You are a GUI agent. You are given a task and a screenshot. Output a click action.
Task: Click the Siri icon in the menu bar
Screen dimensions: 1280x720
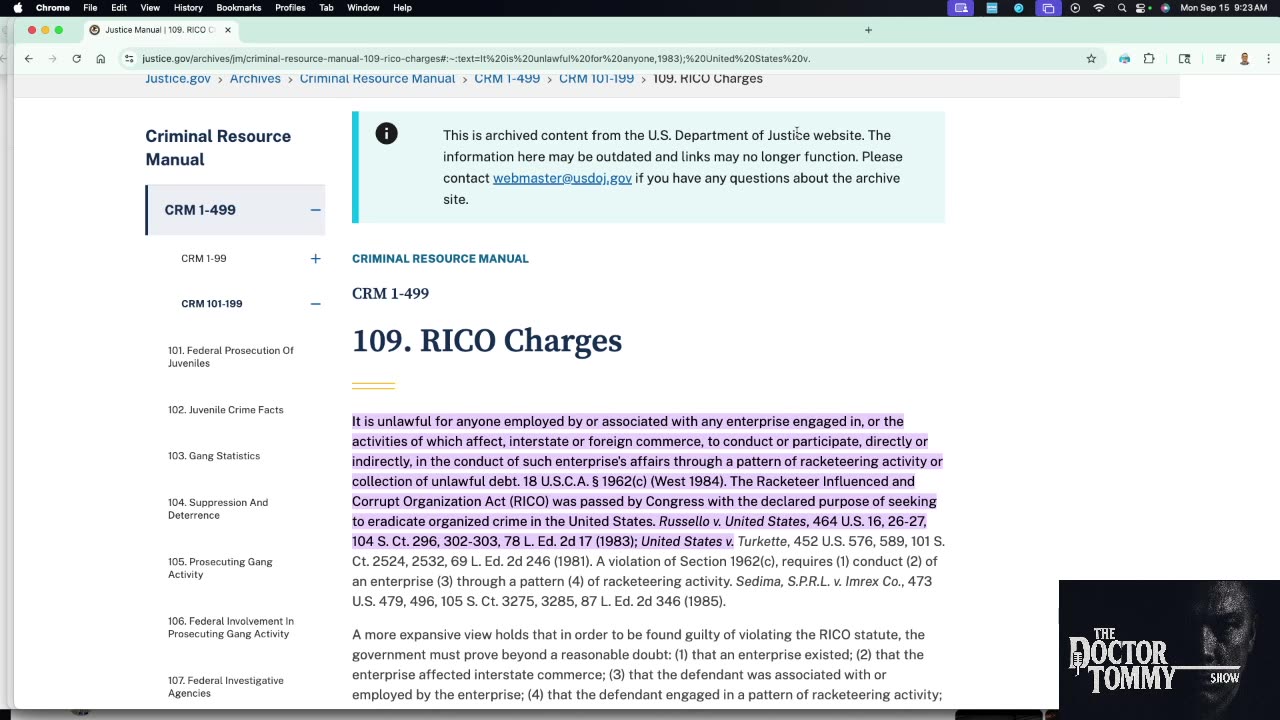(1165, 8)
